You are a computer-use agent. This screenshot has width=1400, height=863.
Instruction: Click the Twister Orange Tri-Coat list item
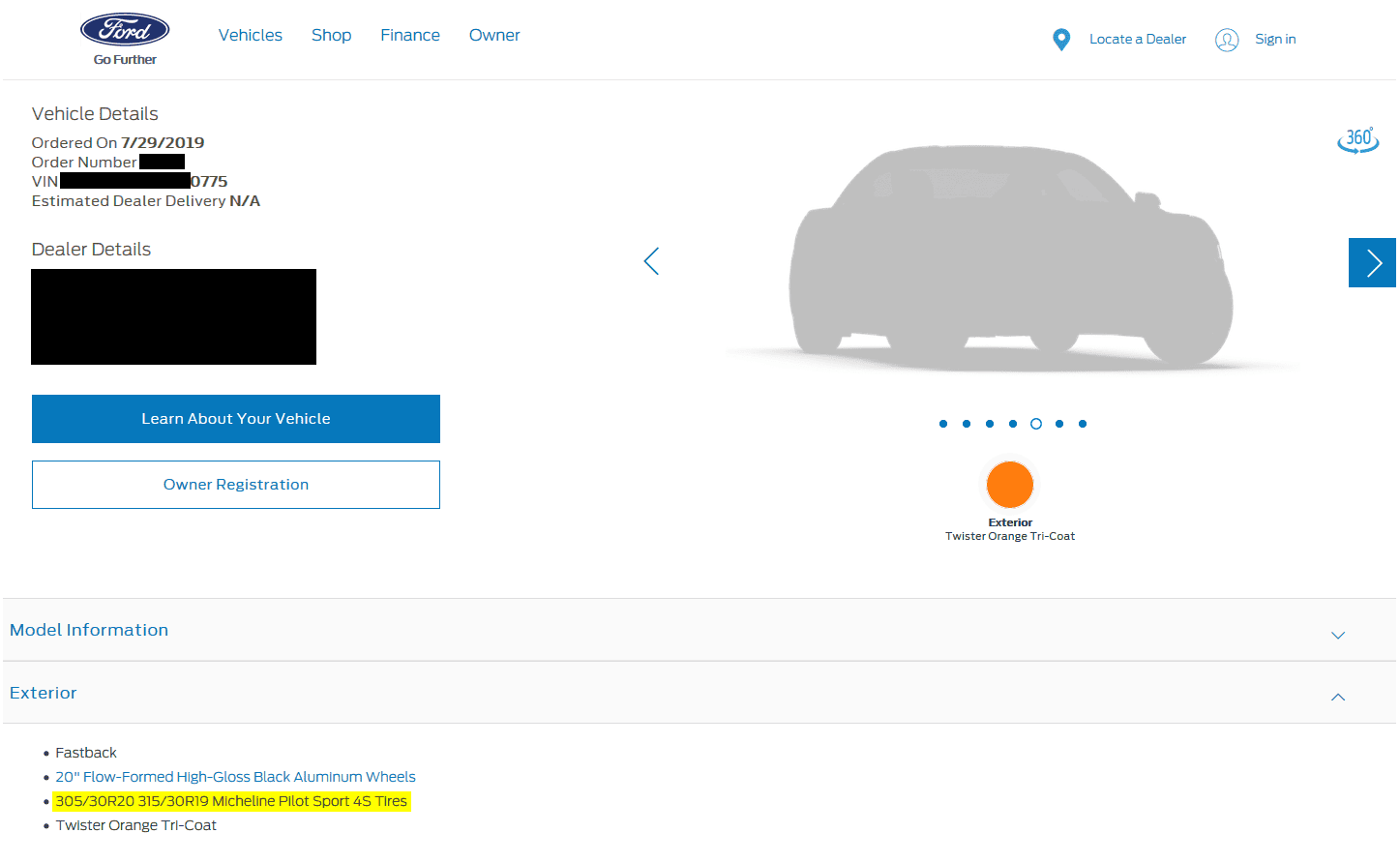(x=136, y=825)
